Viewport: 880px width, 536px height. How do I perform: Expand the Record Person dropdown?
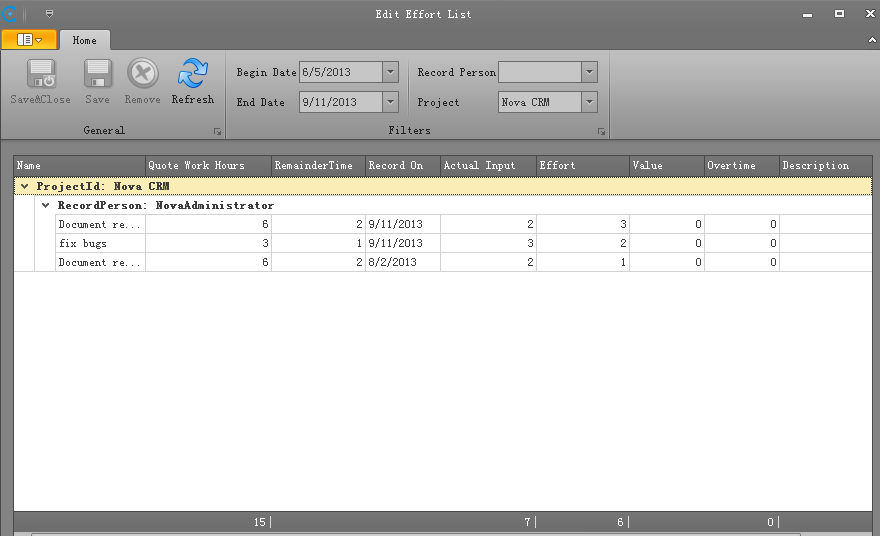(x=589, y=72)
